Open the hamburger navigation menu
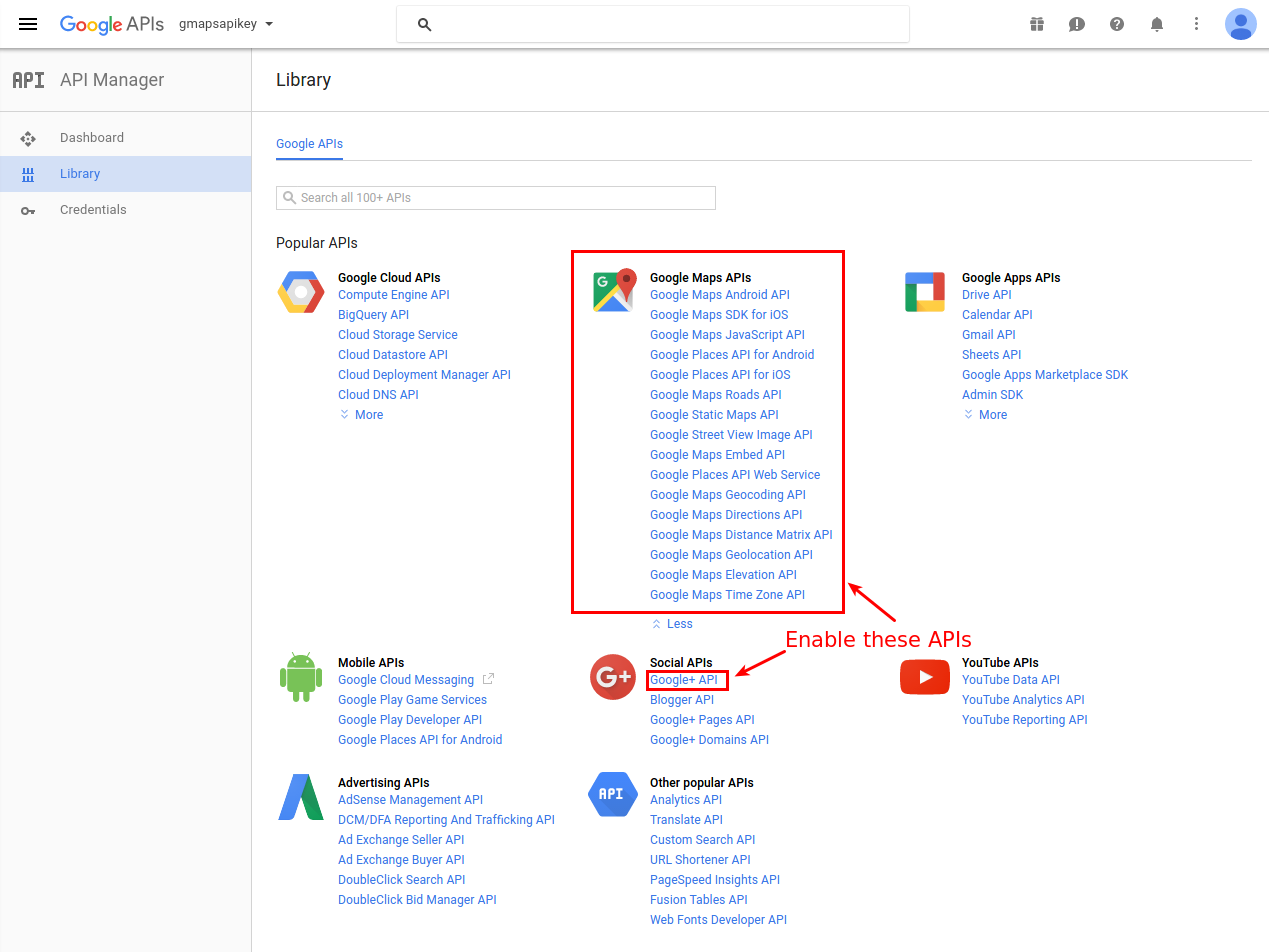 tap(28, 24)
